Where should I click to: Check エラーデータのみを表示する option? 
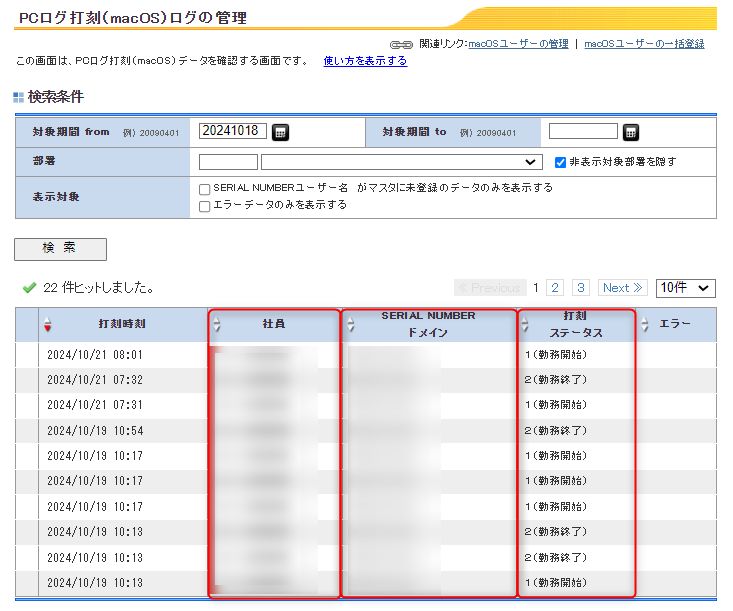[204, 206]
